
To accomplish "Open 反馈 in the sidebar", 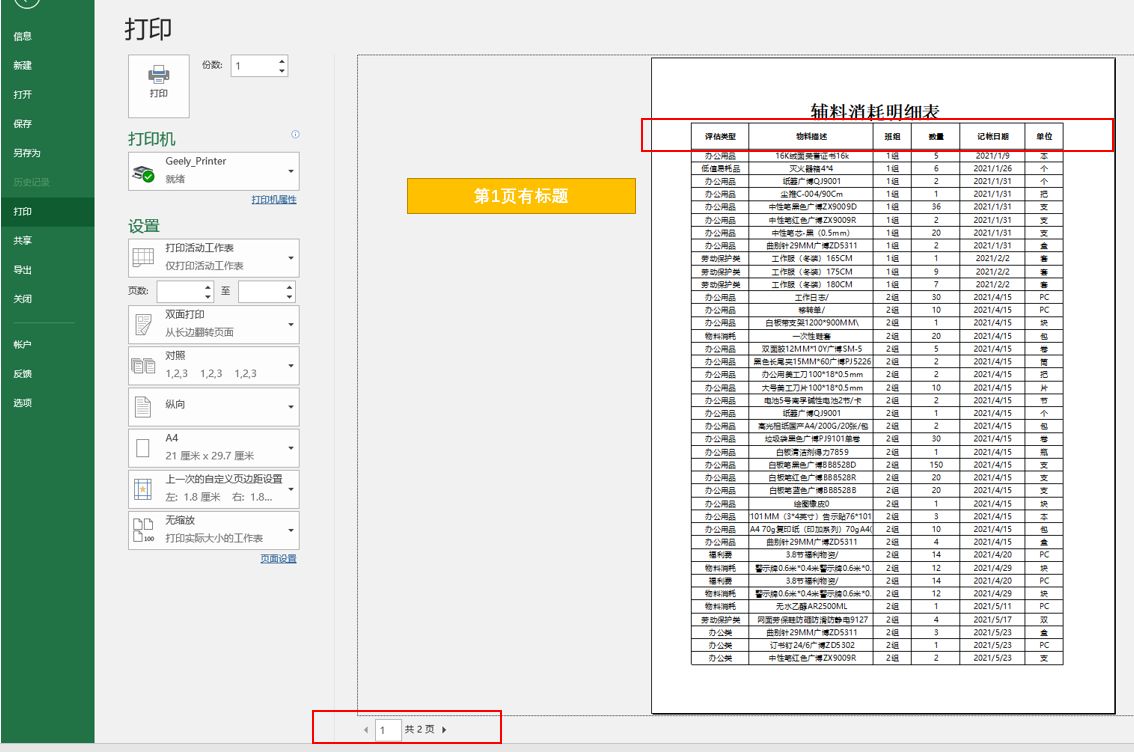I will click(22, 374).
